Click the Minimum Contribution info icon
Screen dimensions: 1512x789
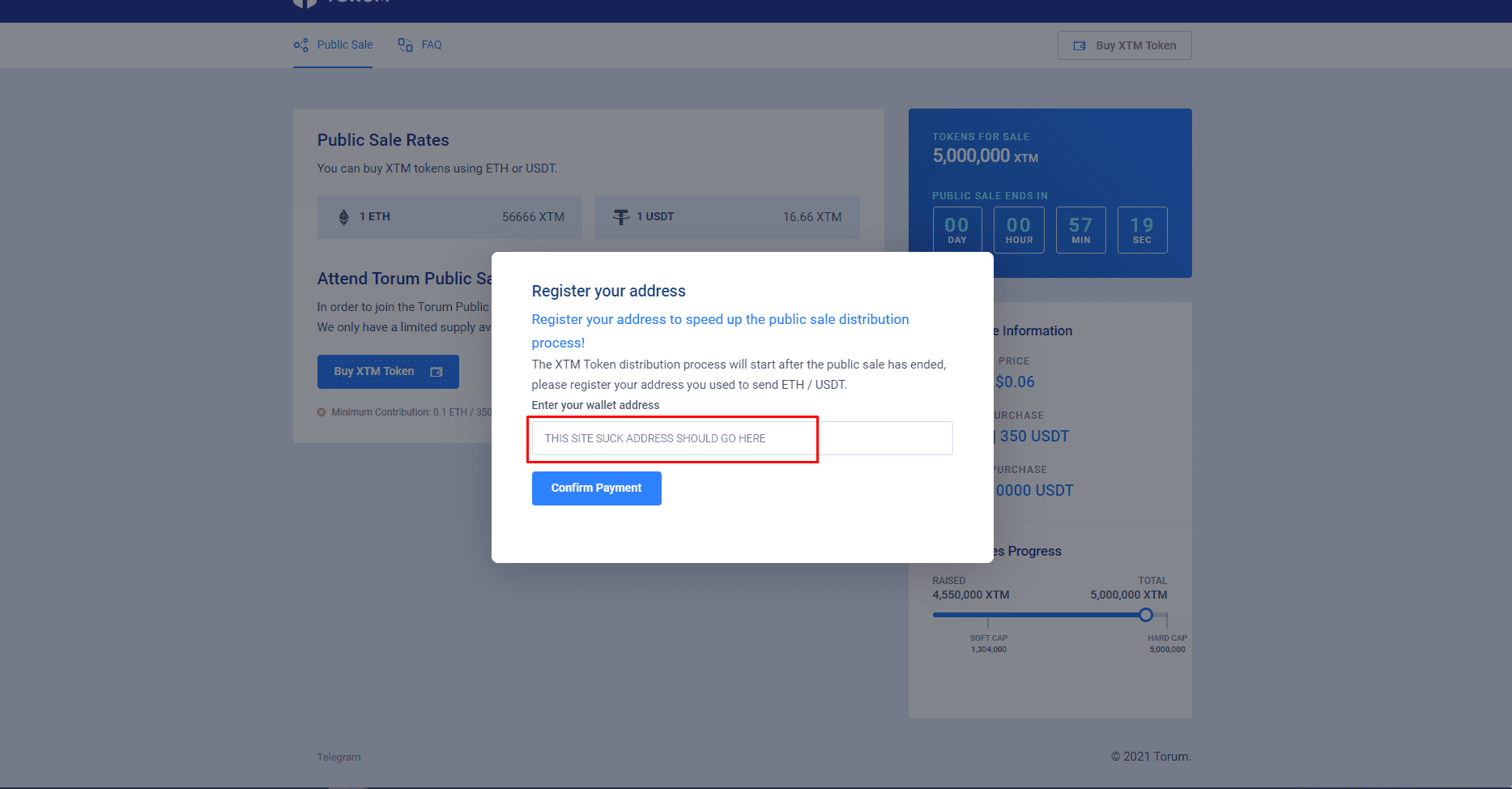point(322,412)
